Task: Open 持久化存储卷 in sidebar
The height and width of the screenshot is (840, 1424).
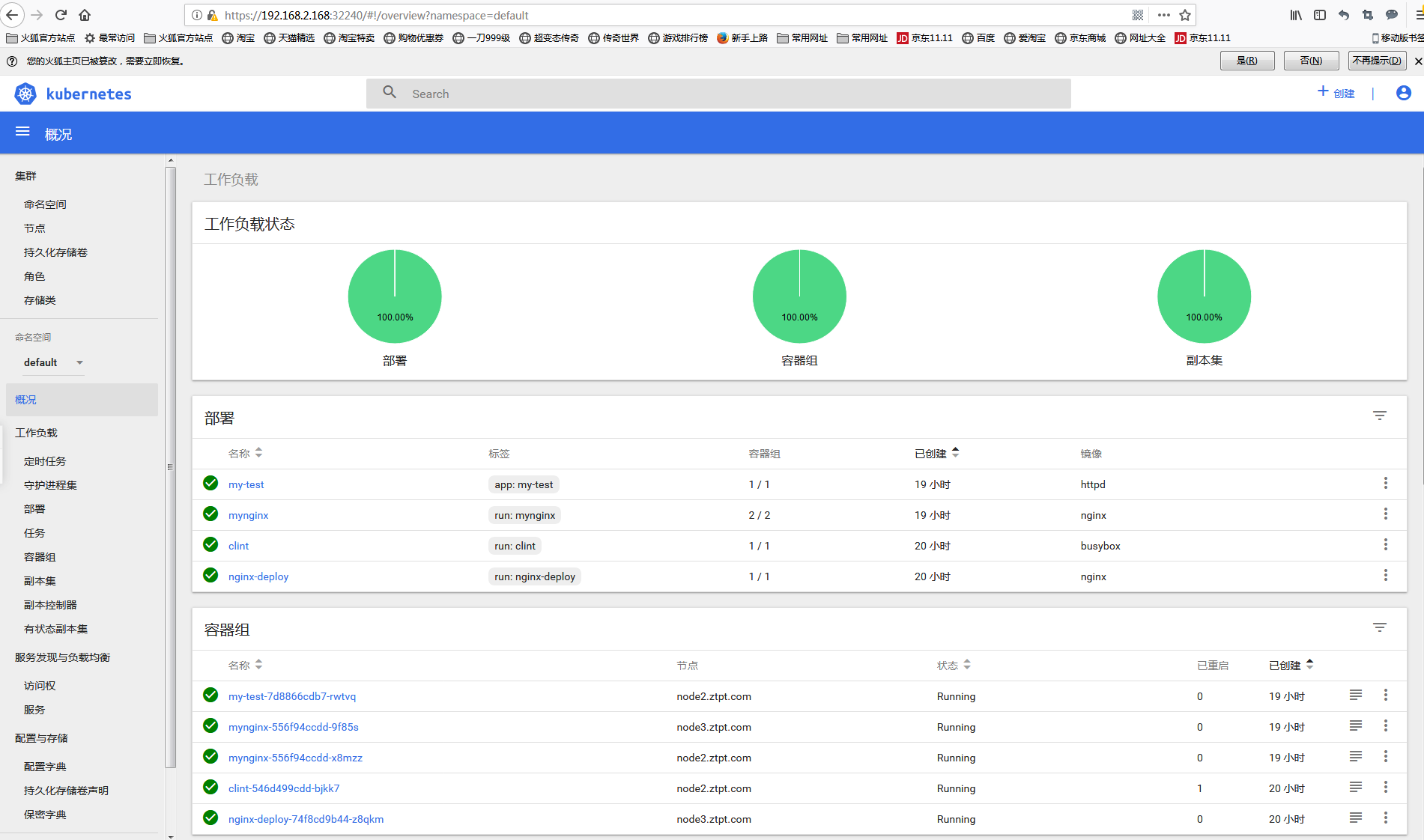Action: pyautogui.click(x=55, y=252)
